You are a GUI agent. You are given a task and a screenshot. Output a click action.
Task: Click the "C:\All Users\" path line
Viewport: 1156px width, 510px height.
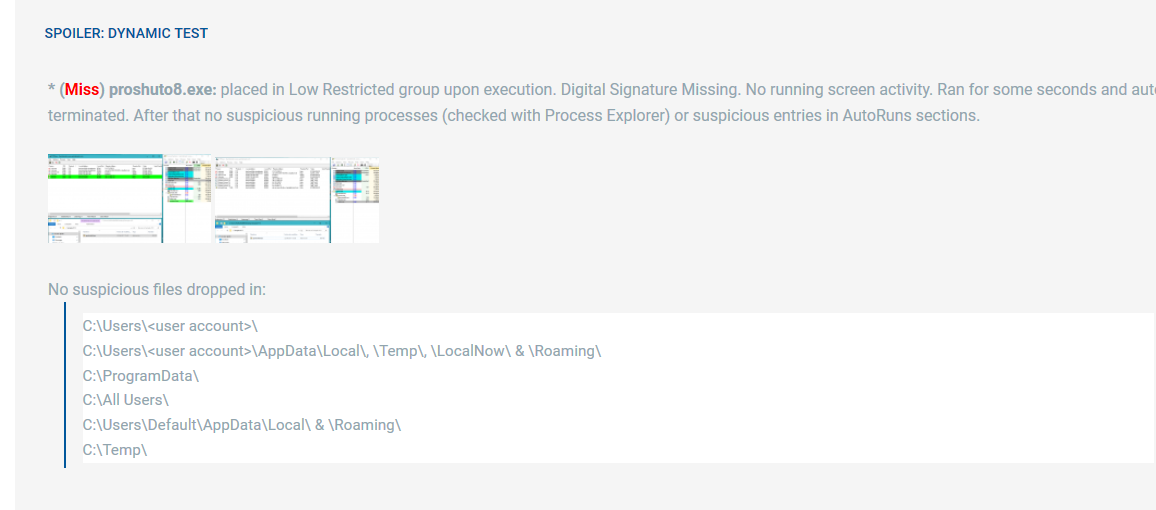point(126,400)
